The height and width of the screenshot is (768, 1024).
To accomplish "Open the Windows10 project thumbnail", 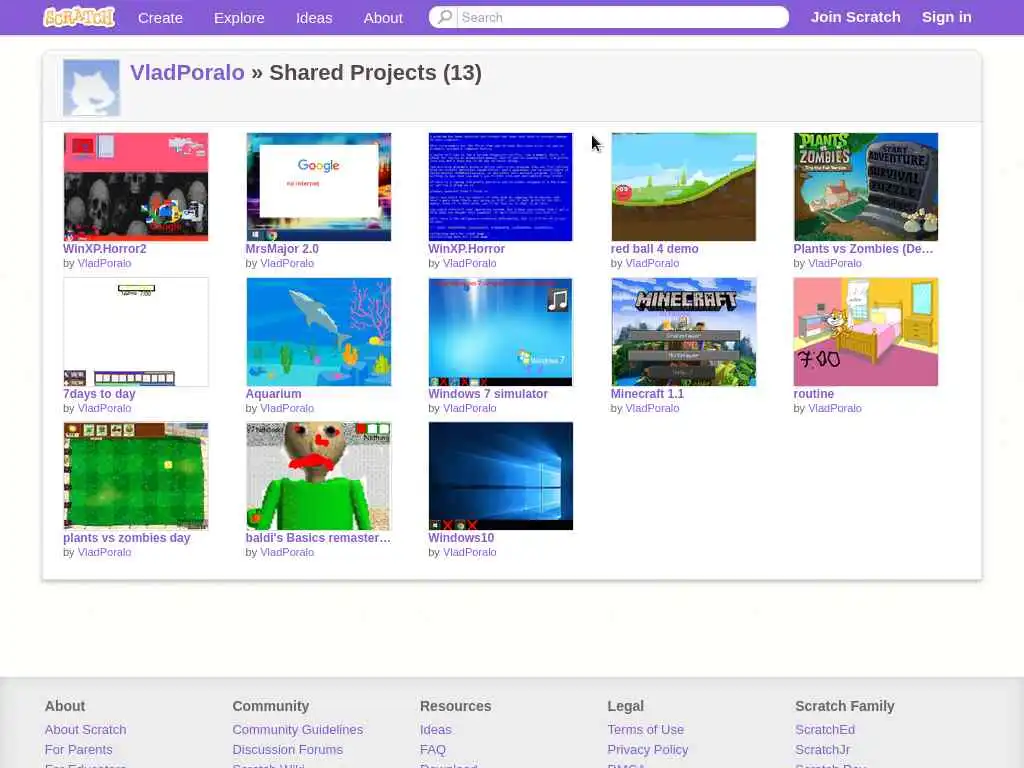I will [500, 476].
